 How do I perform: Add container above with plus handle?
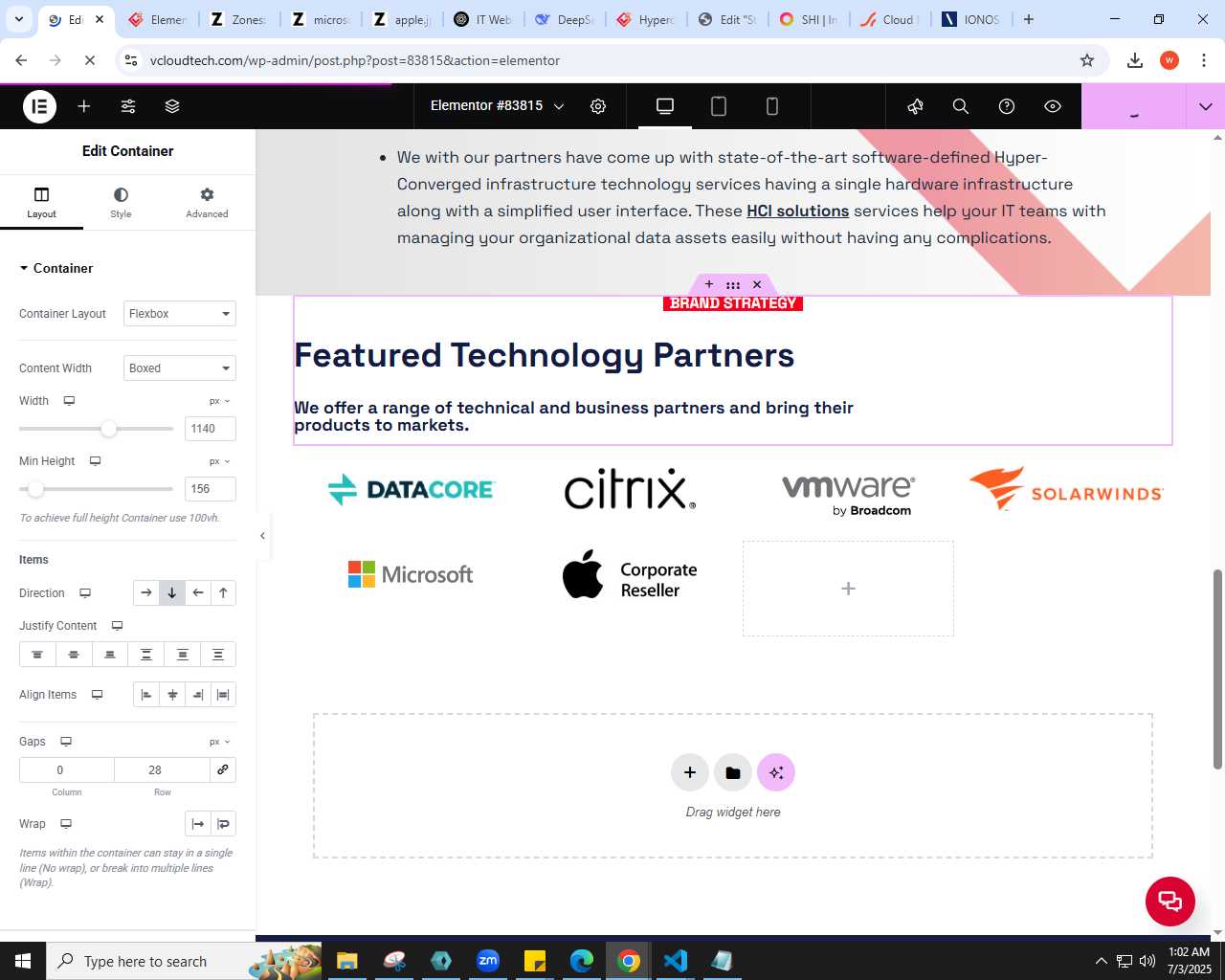pyautogui.click(x=709, y=284)
